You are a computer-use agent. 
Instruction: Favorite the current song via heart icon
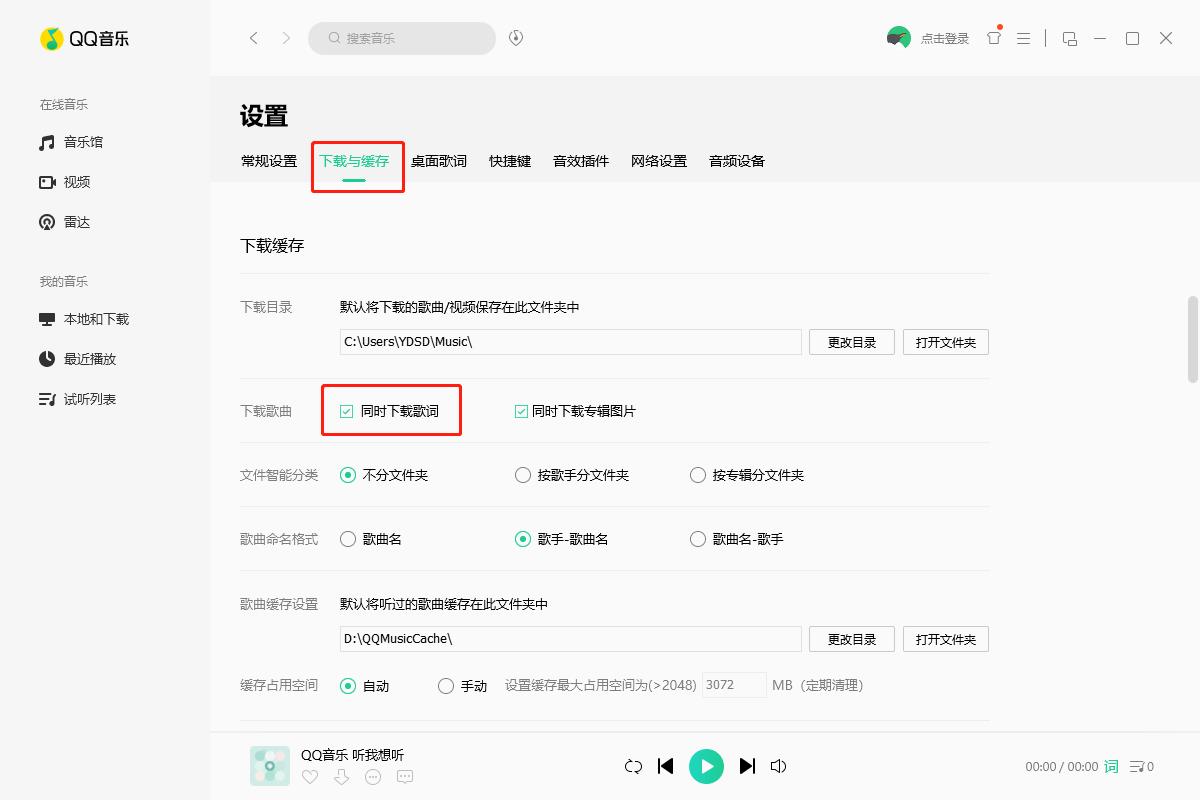tap(310, 776)
